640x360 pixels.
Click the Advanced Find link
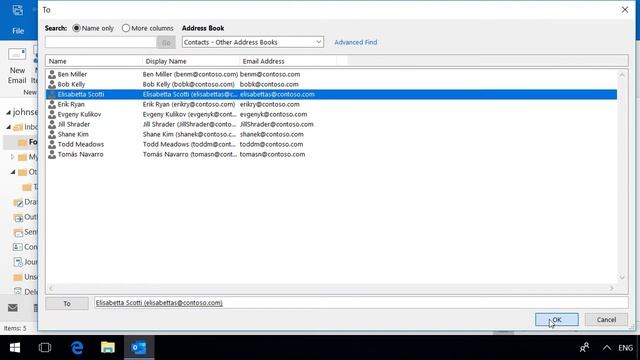[356, 42]
